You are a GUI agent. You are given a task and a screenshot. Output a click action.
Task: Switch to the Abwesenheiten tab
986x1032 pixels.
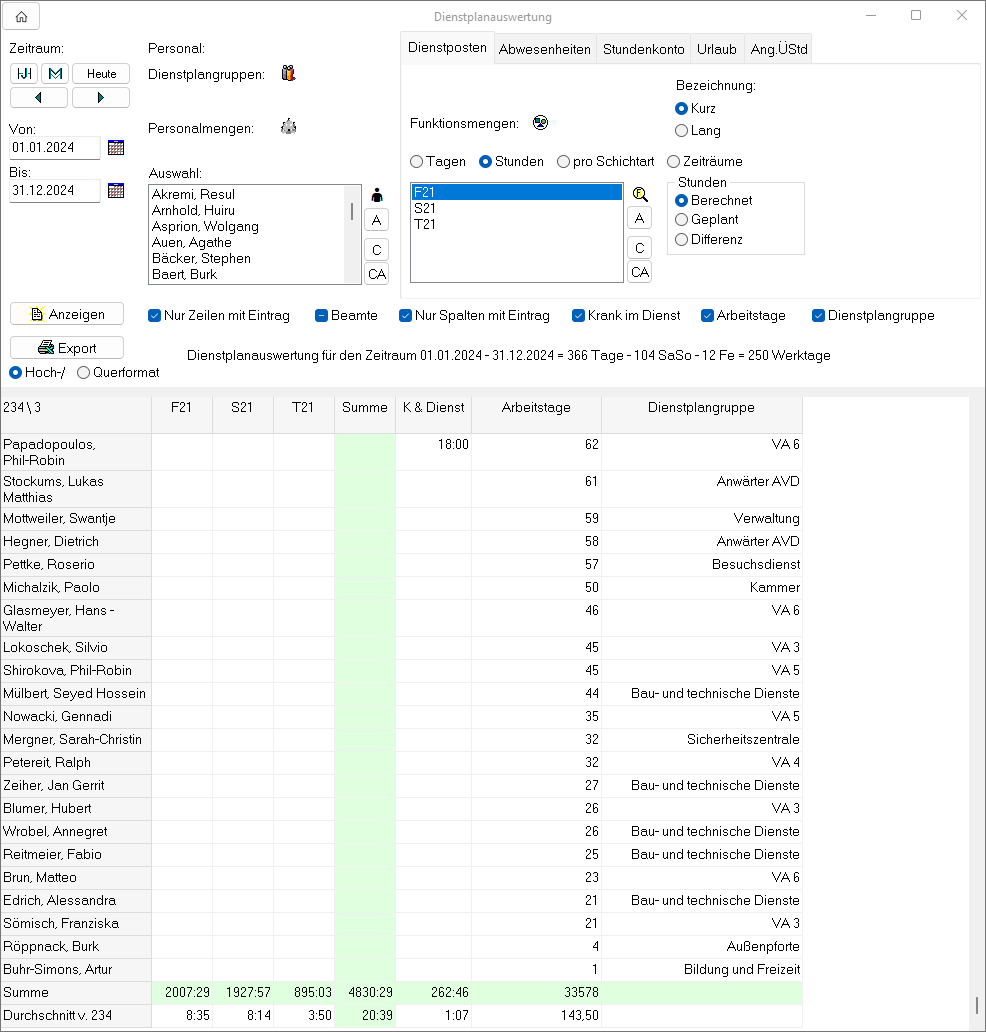click(544, 49)
